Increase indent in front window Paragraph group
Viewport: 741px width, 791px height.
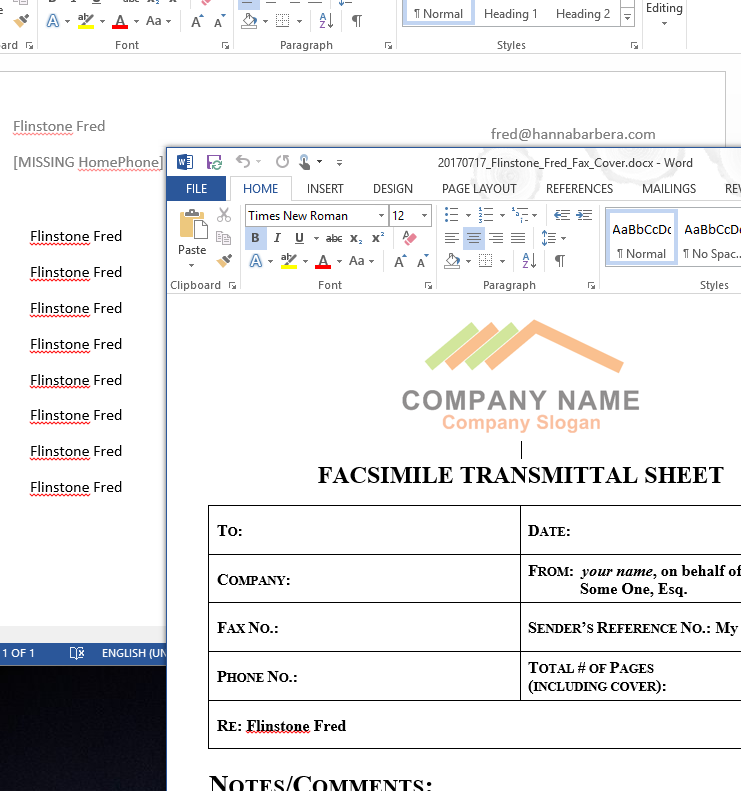click(584, 215)
